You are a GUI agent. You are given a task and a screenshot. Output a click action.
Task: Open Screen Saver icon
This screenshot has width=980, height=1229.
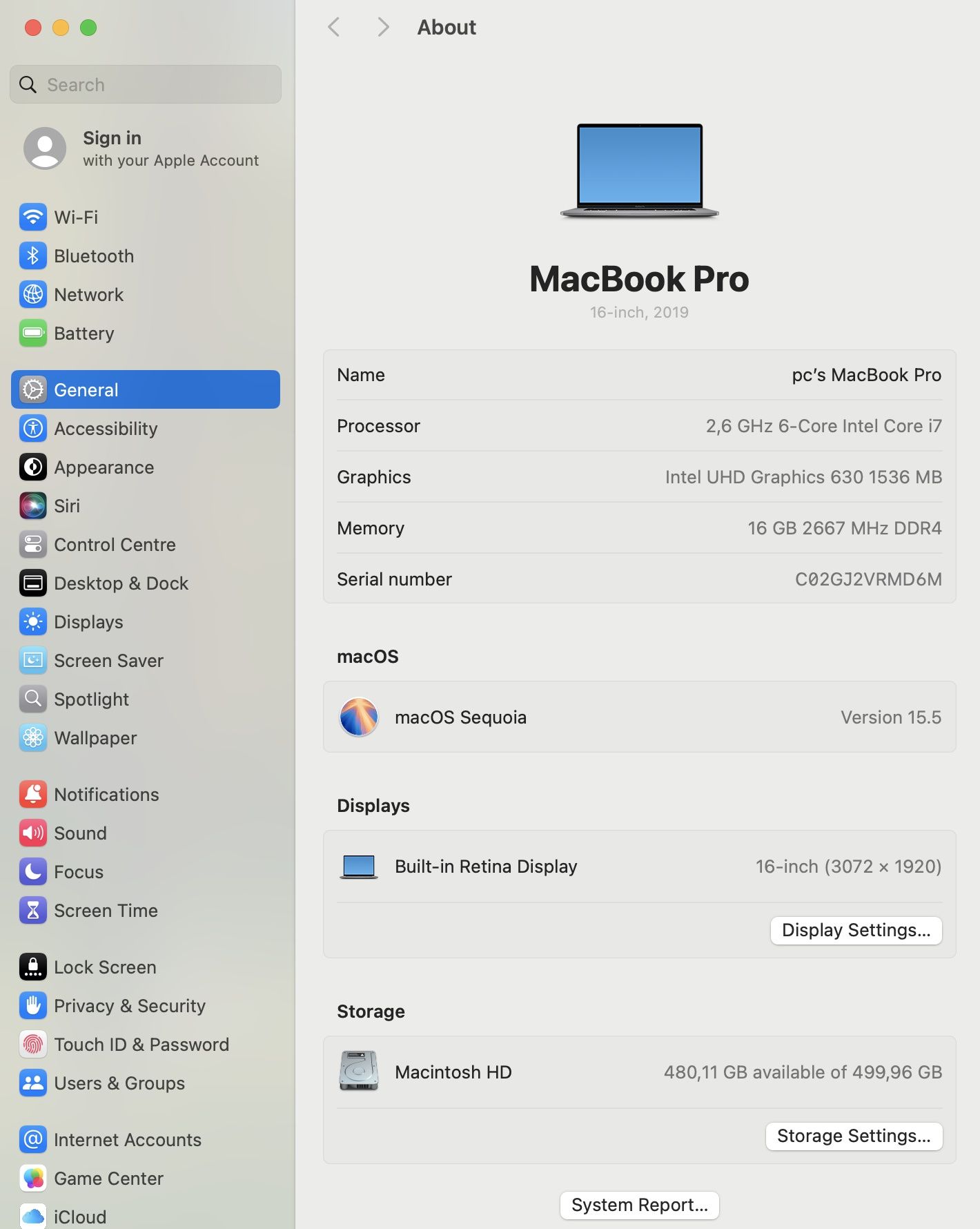point(33,661)
